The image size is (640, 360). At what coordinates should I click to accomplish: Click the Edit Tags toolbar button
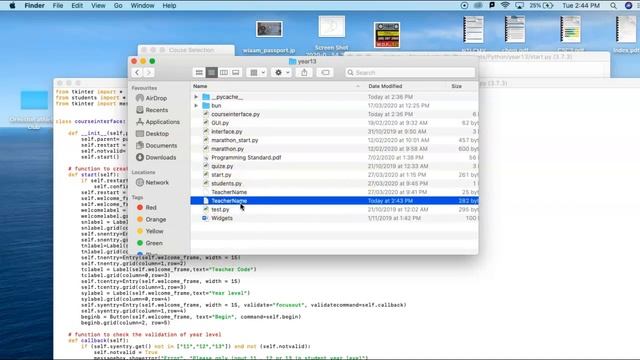(x=325, y=73)
